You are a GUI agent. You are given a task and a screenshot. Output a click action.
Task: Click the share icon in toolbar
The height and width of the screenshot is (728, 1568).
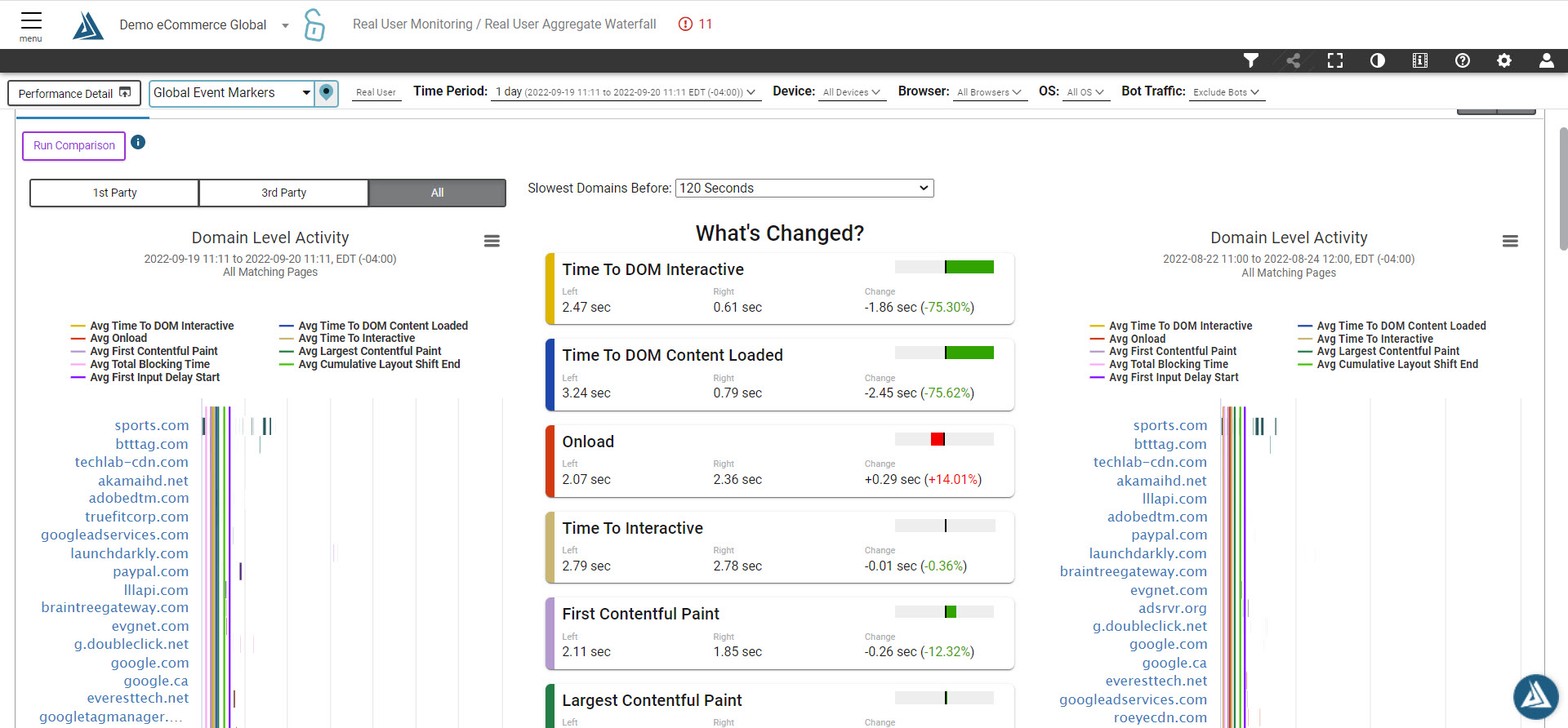pyautogui.click(x=1293, y=60)
